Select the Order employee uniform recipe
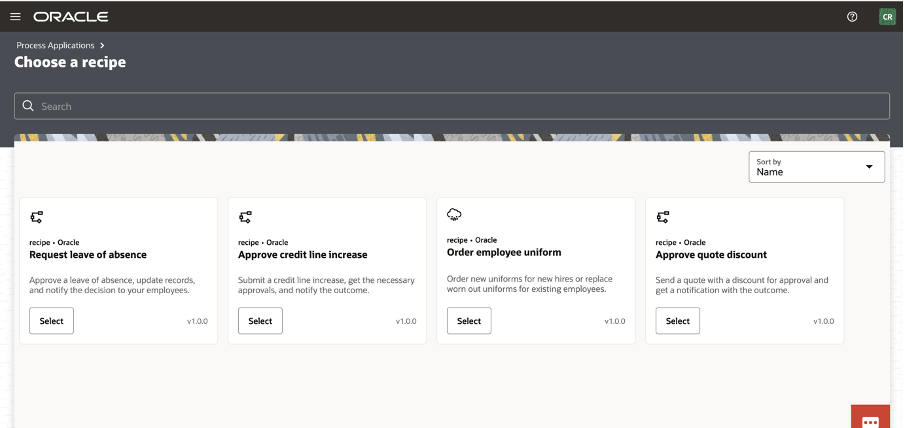 [469, 321]
